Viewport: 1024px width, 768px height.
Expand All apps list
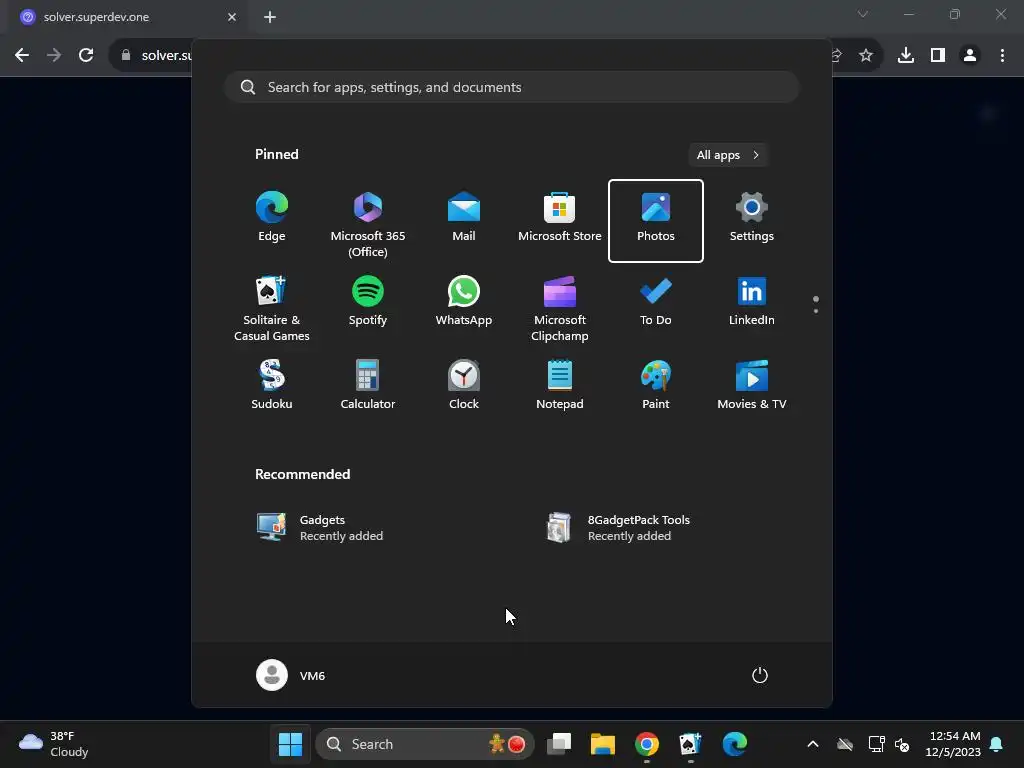pos(728,155)
